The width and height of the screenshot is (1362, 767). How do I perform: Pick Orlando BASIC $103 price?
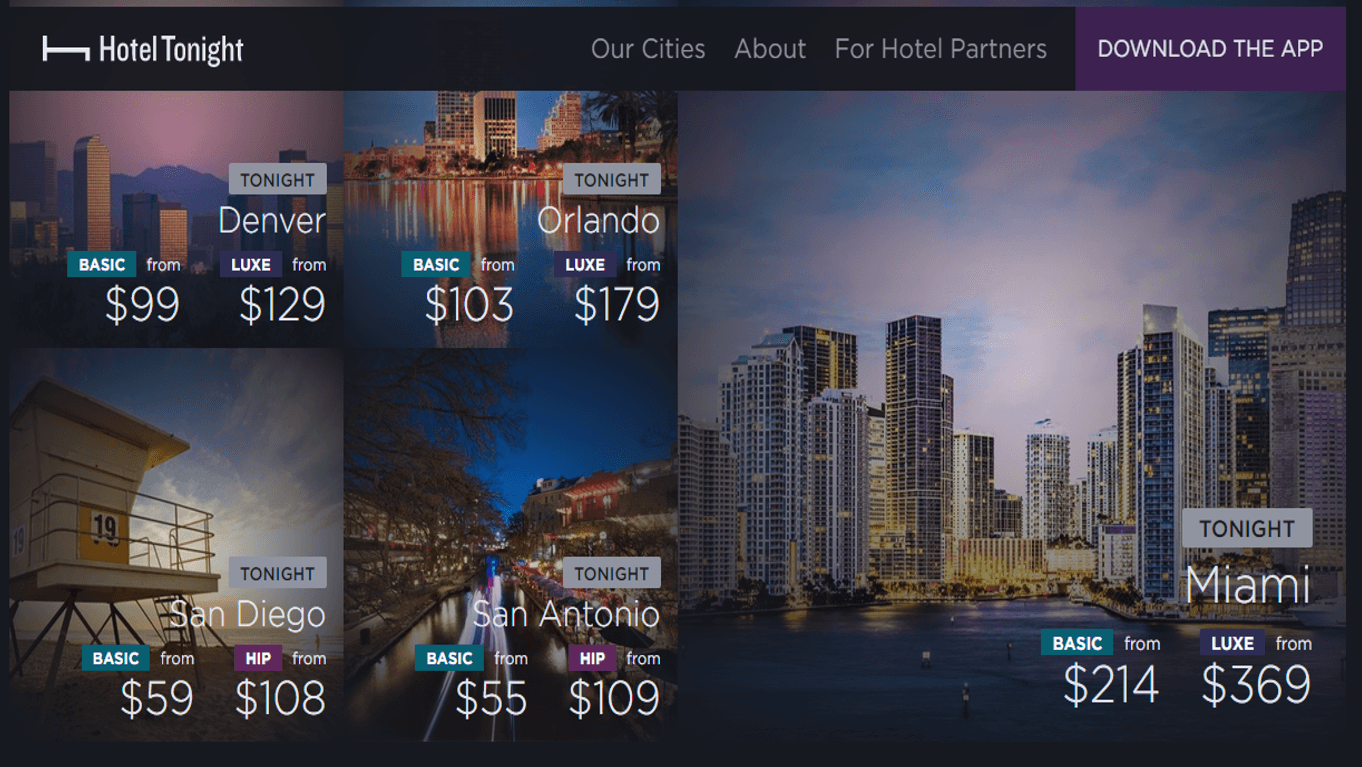pos(469,305)
